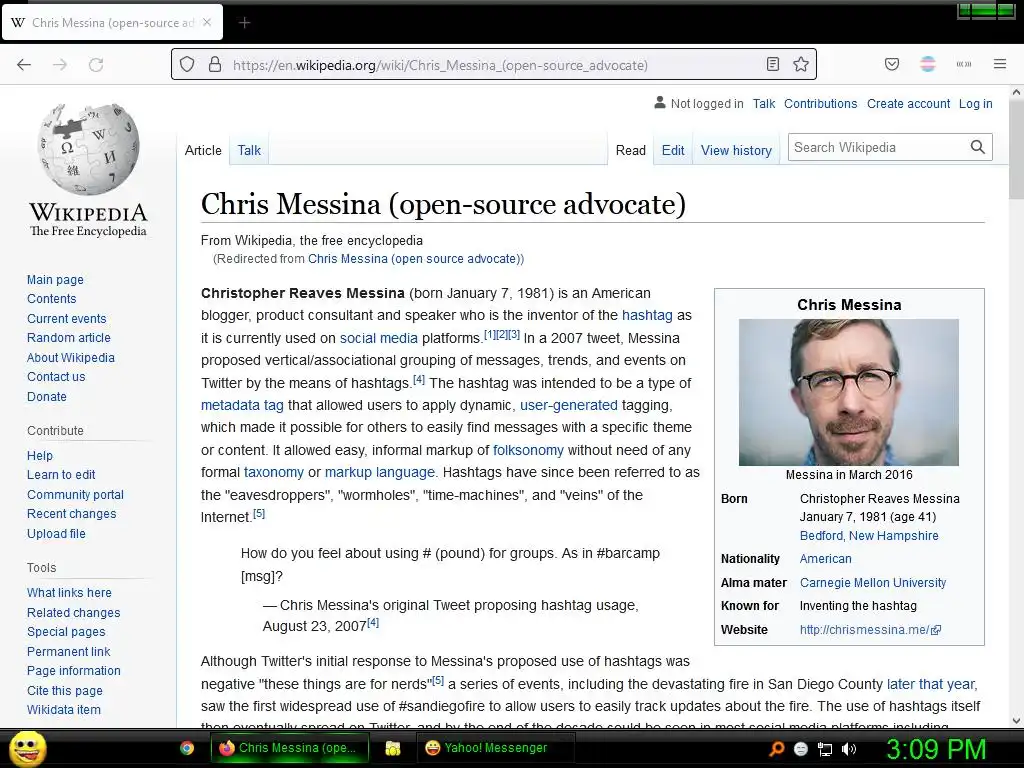Screen dimensions: 1024x768
Task: Click the site security padlock icon
Action: pyautogui.click(x=215, y=65)
